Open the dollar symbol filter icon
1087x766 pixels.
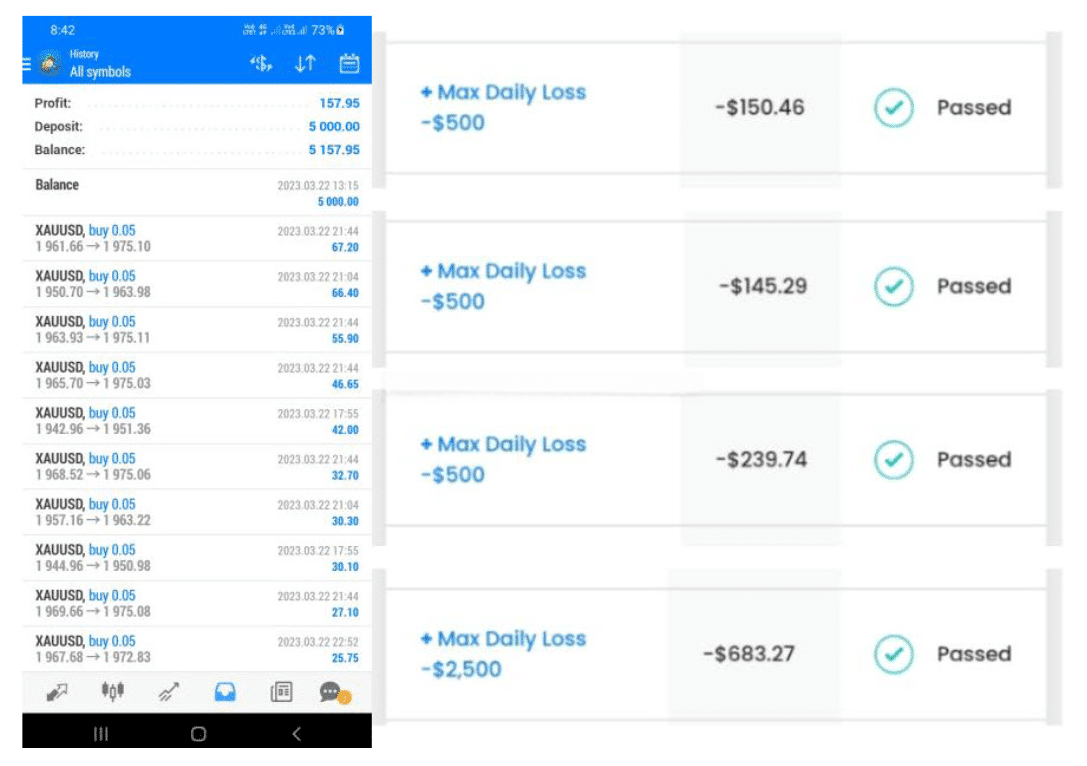(261, 64)
